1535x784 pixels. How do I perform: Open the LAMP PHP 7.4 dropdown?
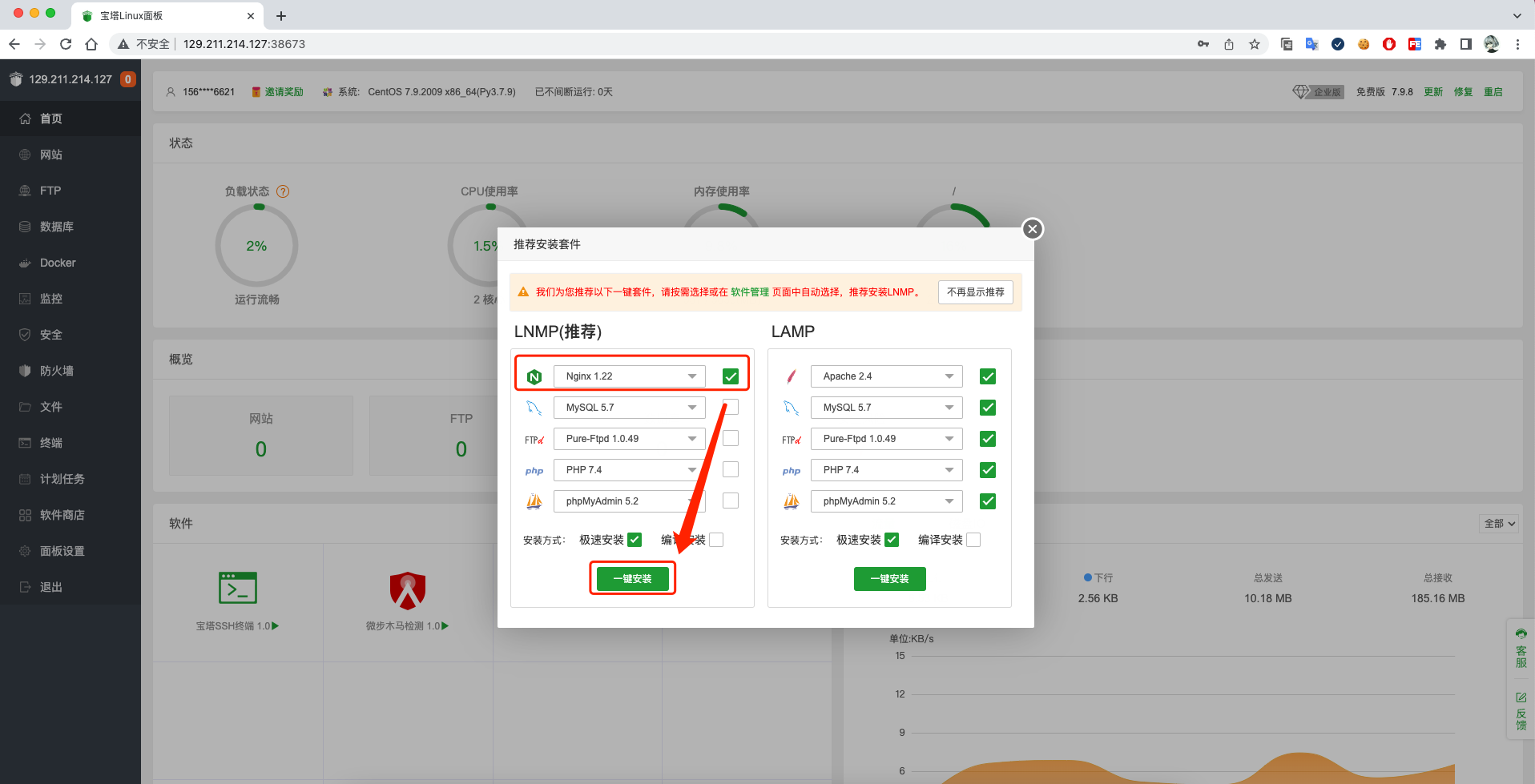pos(887,470)
